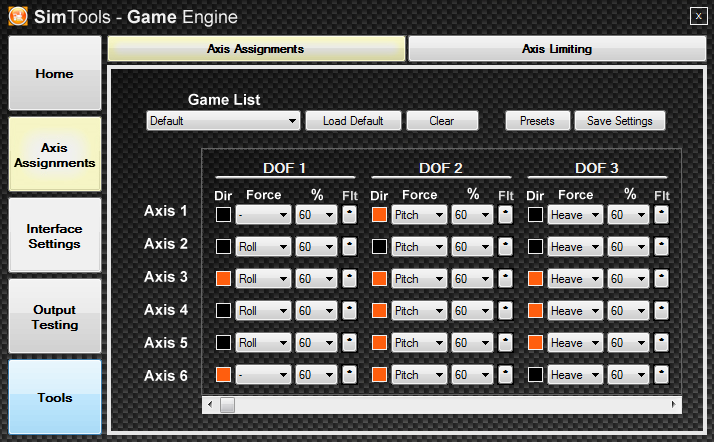Click Axis 2 DOF 2 Flt button

click(x=505, y=246)
